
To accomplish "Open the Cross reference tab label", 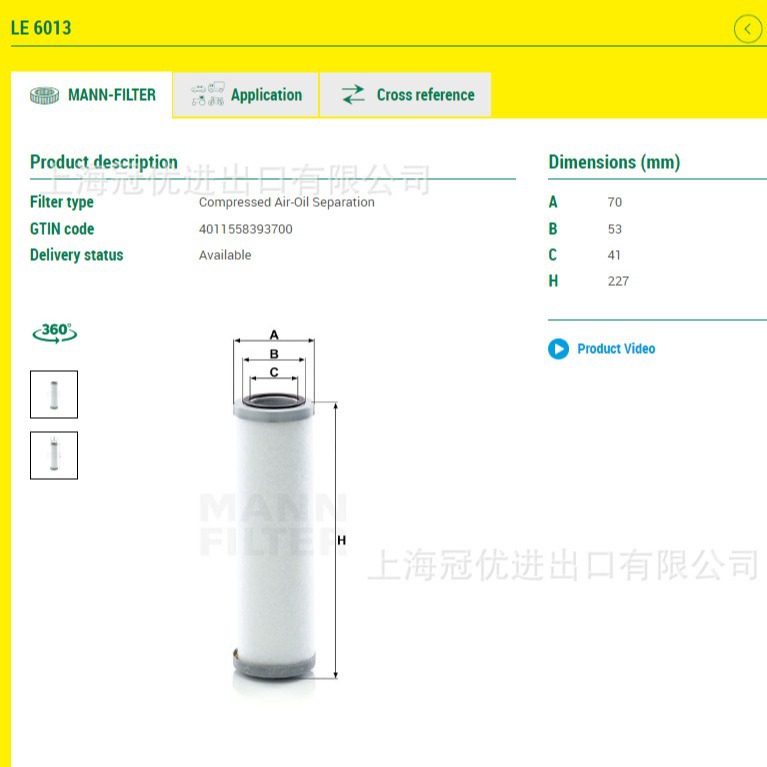I will pyautogui.click(x=426, y=95).
